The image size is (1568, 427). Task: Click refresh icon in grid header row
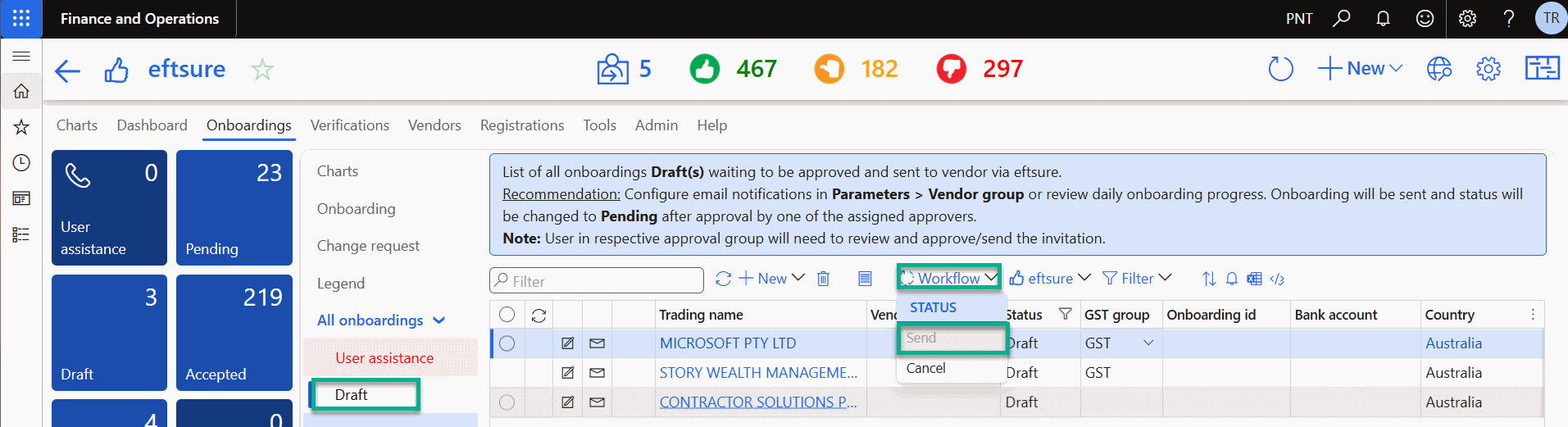click(539, 315)
